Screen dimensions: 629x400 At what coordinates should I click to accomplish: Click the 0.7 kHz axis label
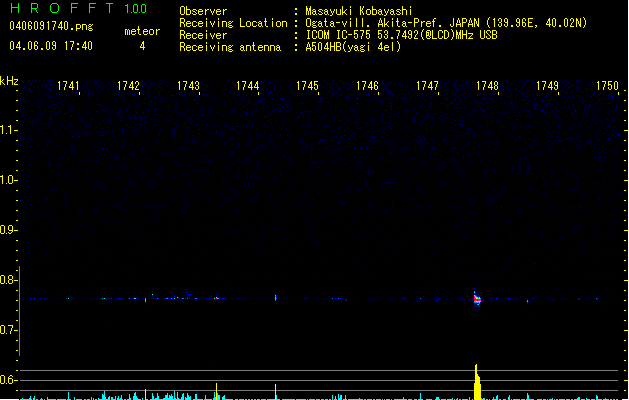[8, 330]
